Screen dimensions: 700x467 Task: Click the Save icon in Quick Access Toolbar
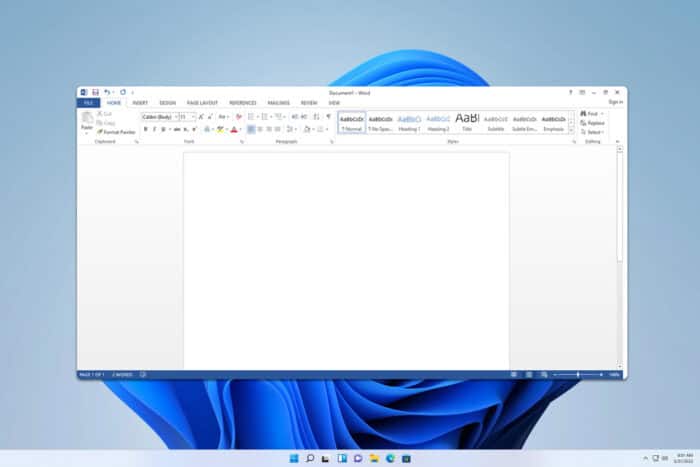pyautogui.click(x=94, y=92)
